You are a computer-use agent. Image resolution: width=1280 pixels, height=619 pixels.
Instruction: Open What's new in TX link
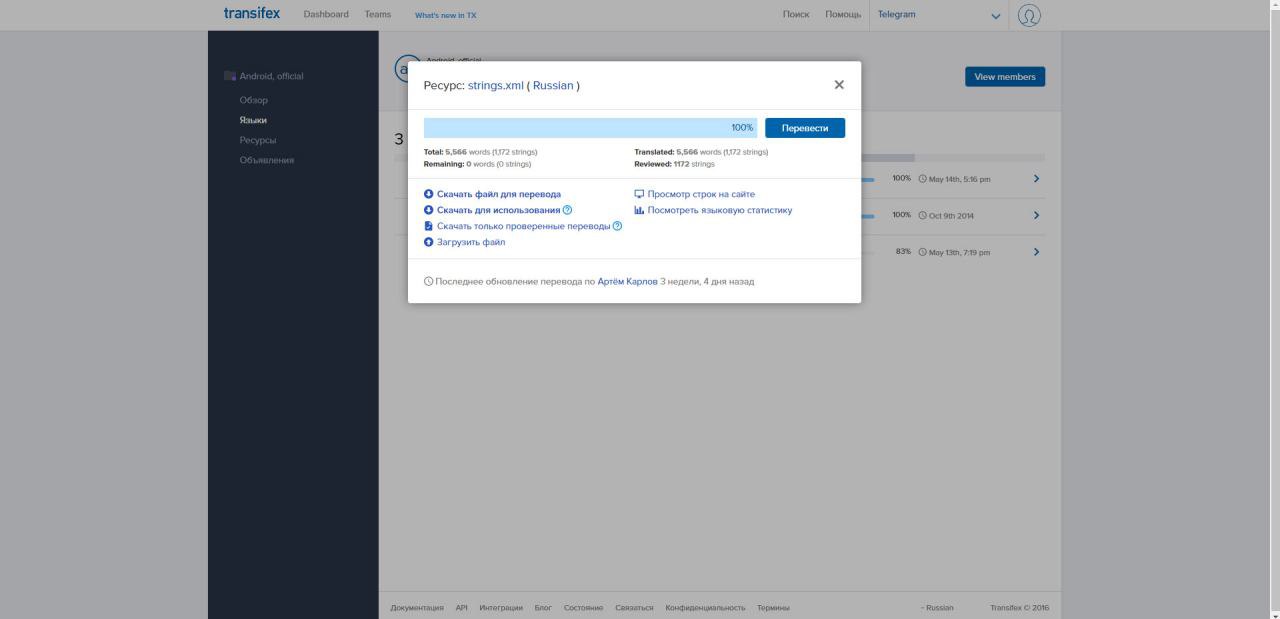446,15
